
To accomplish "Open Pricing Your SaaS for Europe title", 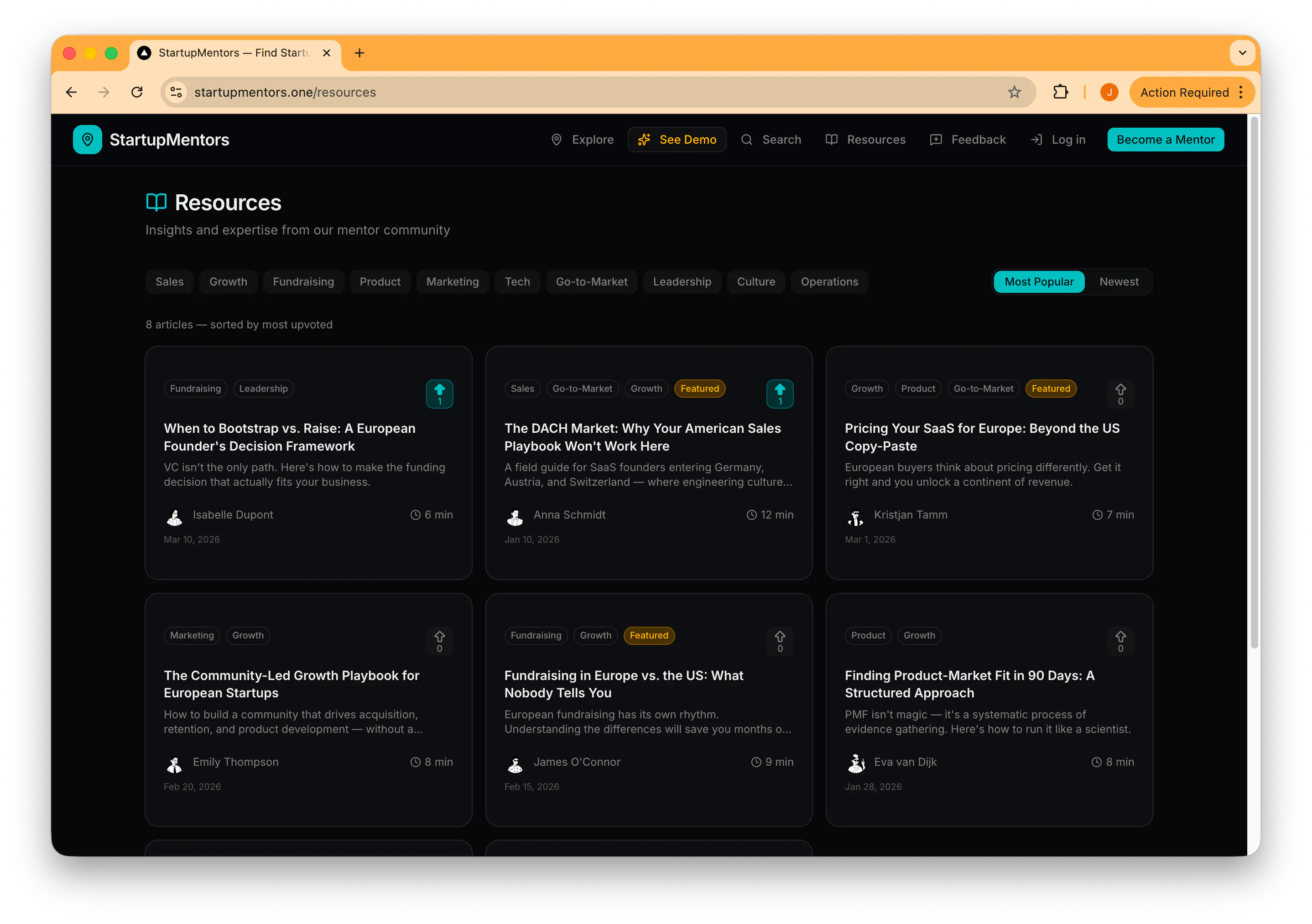I will click(x=982, y=437).
